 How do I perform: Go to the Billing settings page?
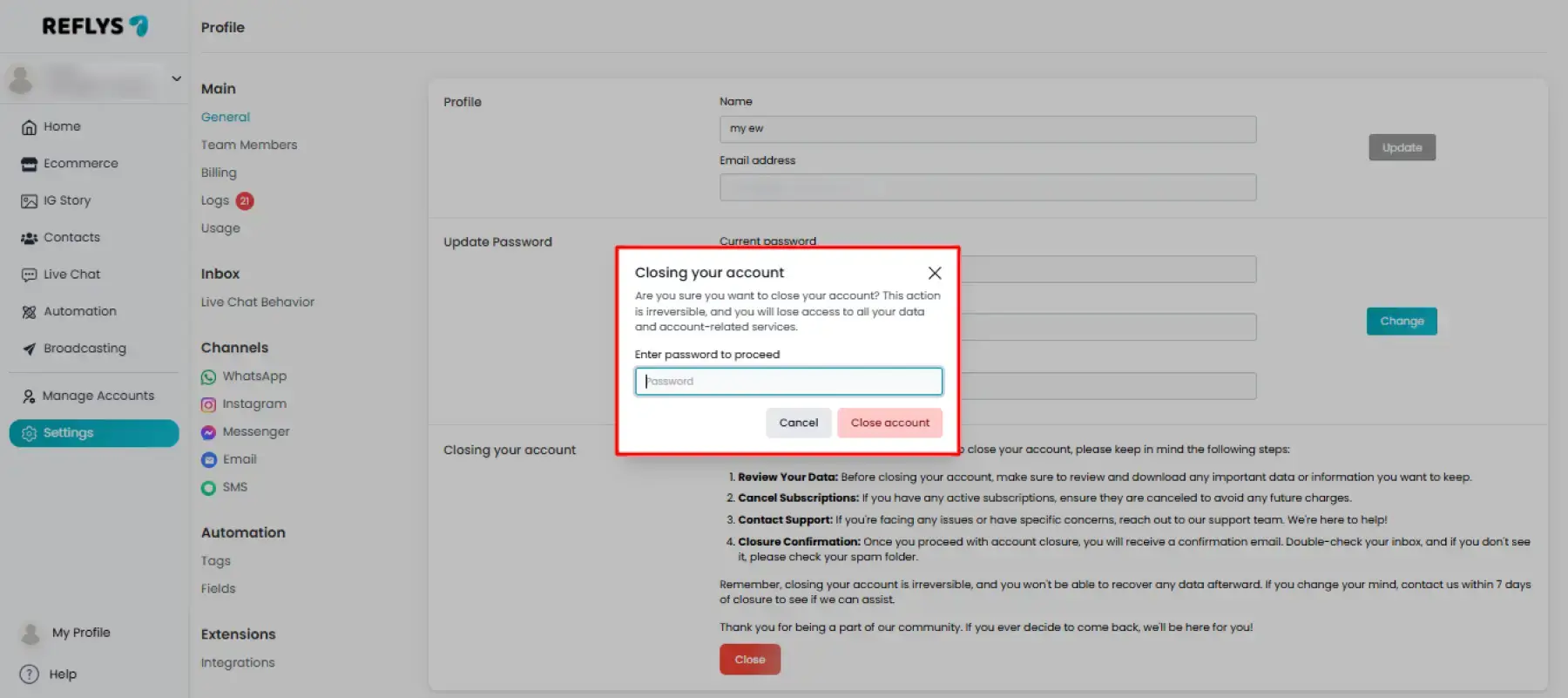[219, 173]
